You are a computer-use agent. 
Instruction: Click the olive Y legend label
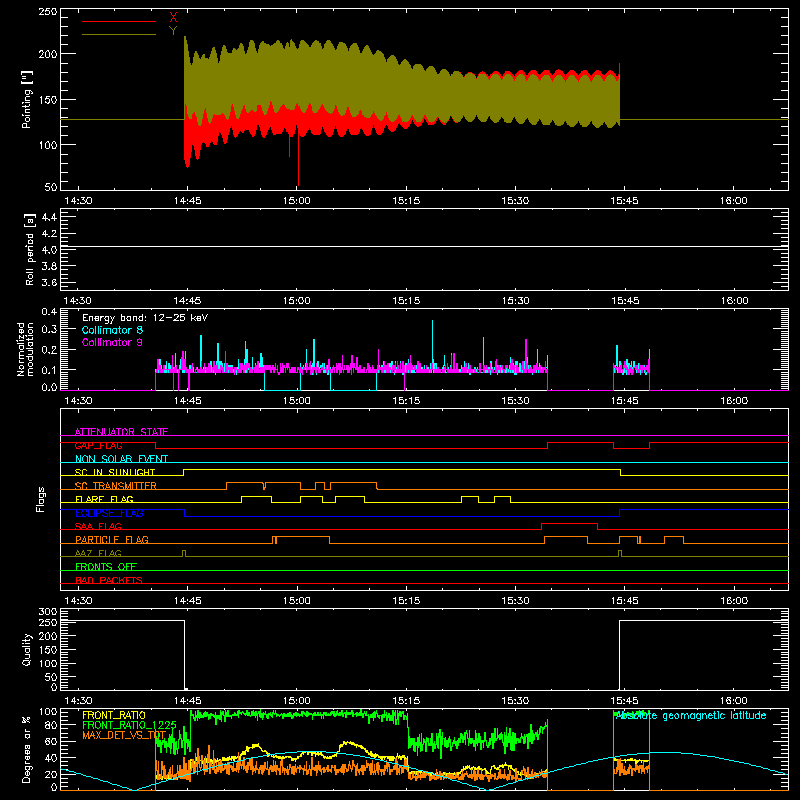pyautogui.click(x=173, y=31)
